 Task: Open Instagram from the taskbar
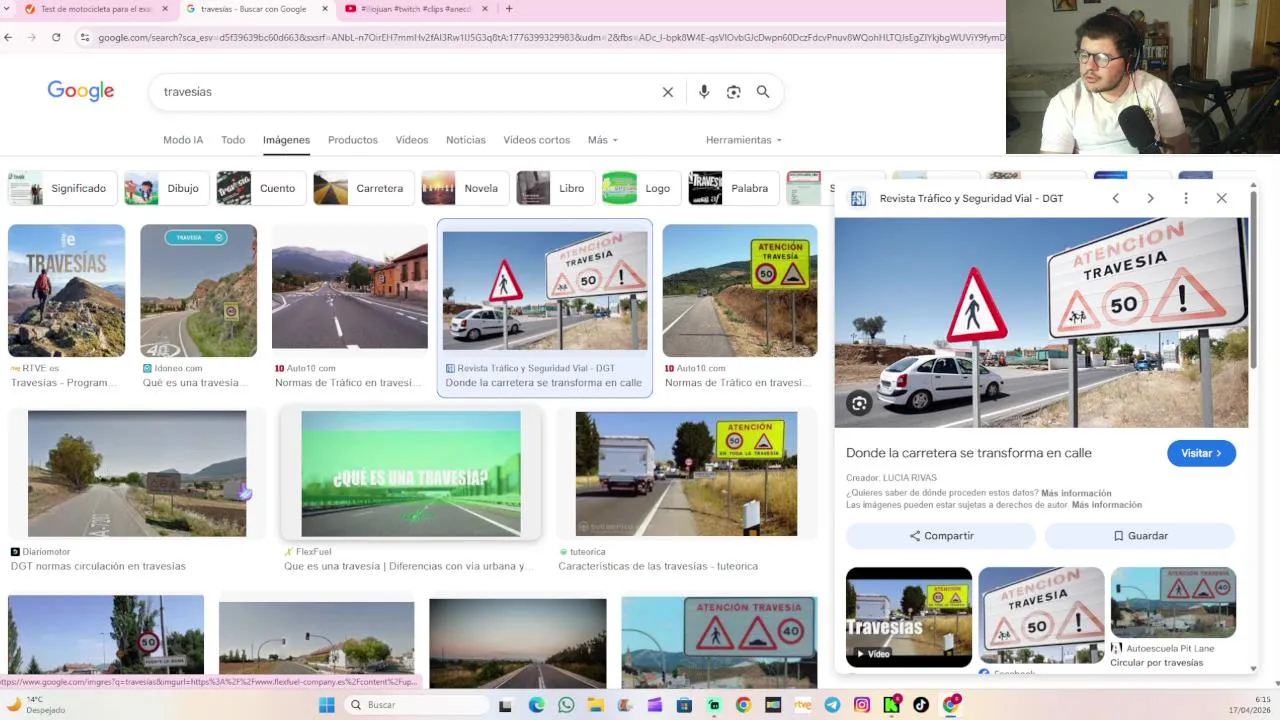point(861,705)
